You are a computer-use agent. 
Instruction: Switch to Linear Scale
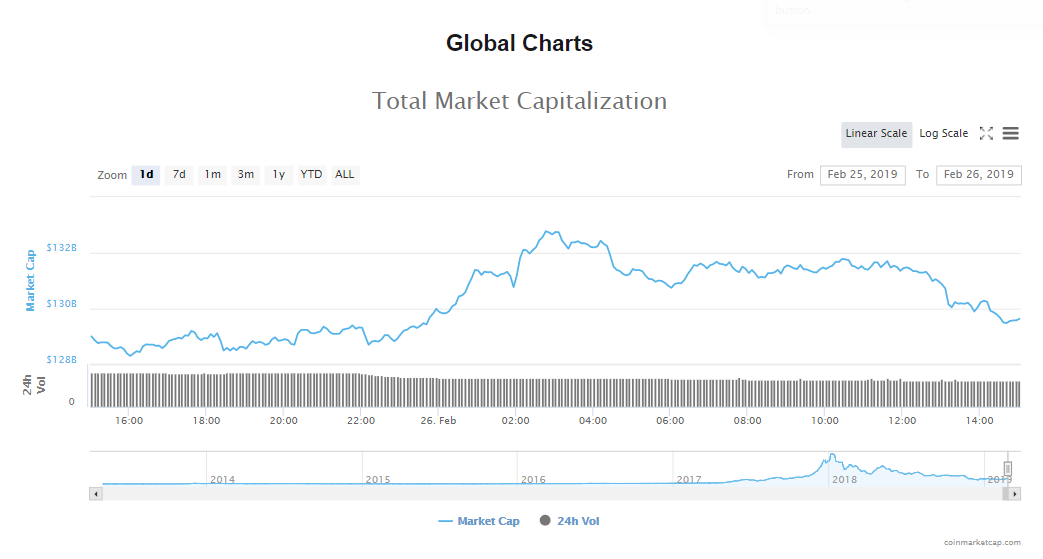coord(876,134)
